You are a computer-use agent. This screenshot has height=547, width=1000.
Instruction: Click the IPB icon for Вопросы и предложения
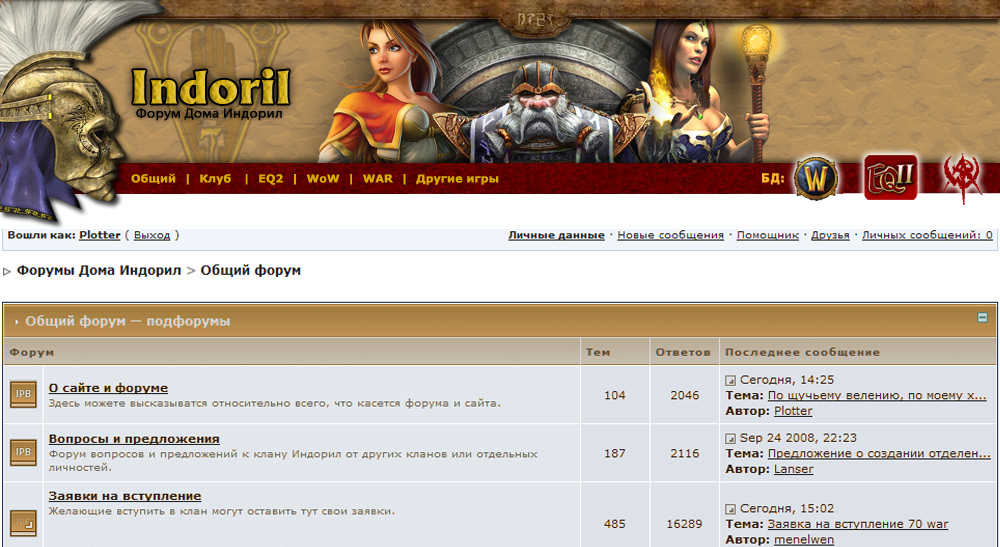[x=23, y=452]
